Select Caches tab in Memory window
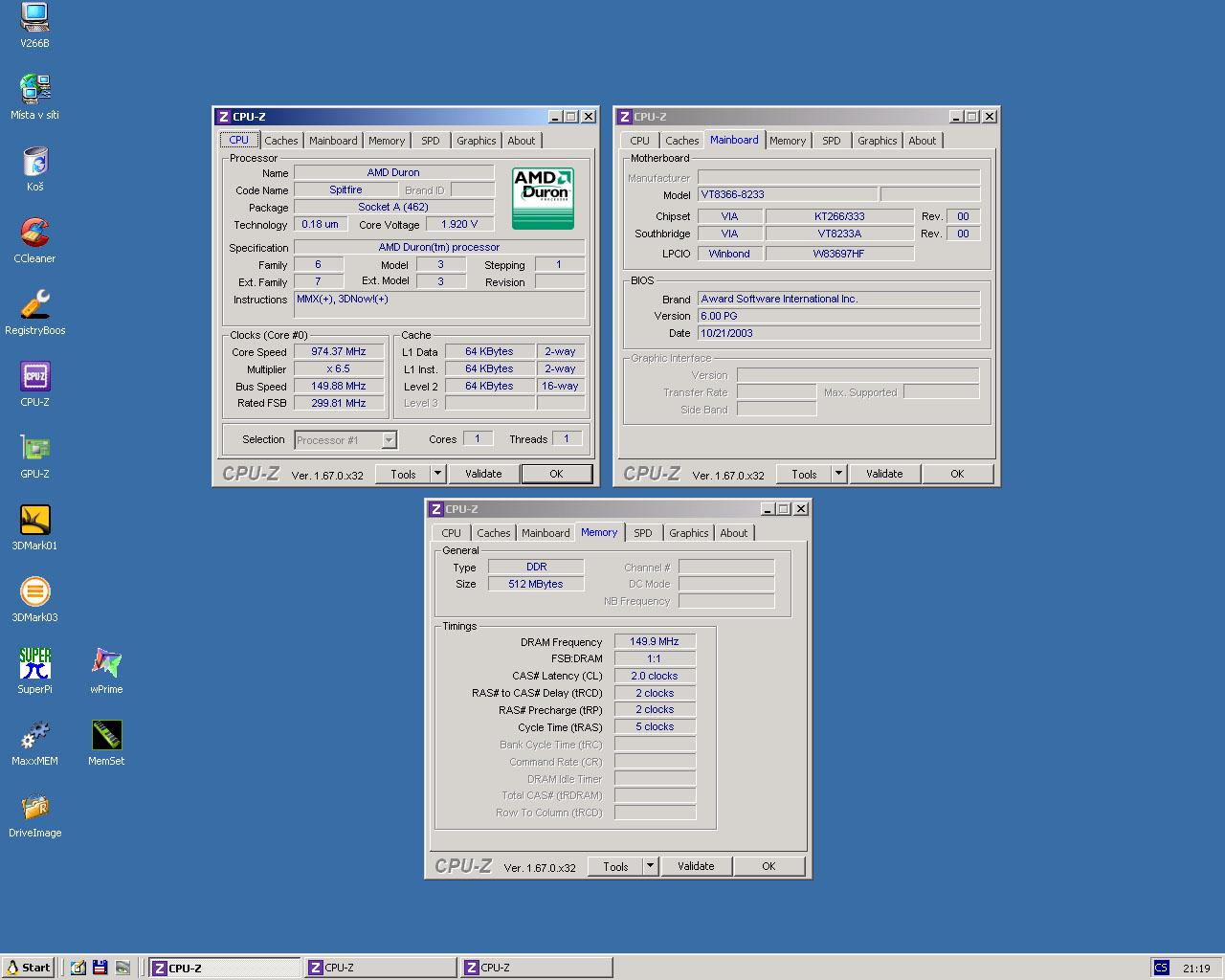This screenshot has height=980, width=1225. 494,533
